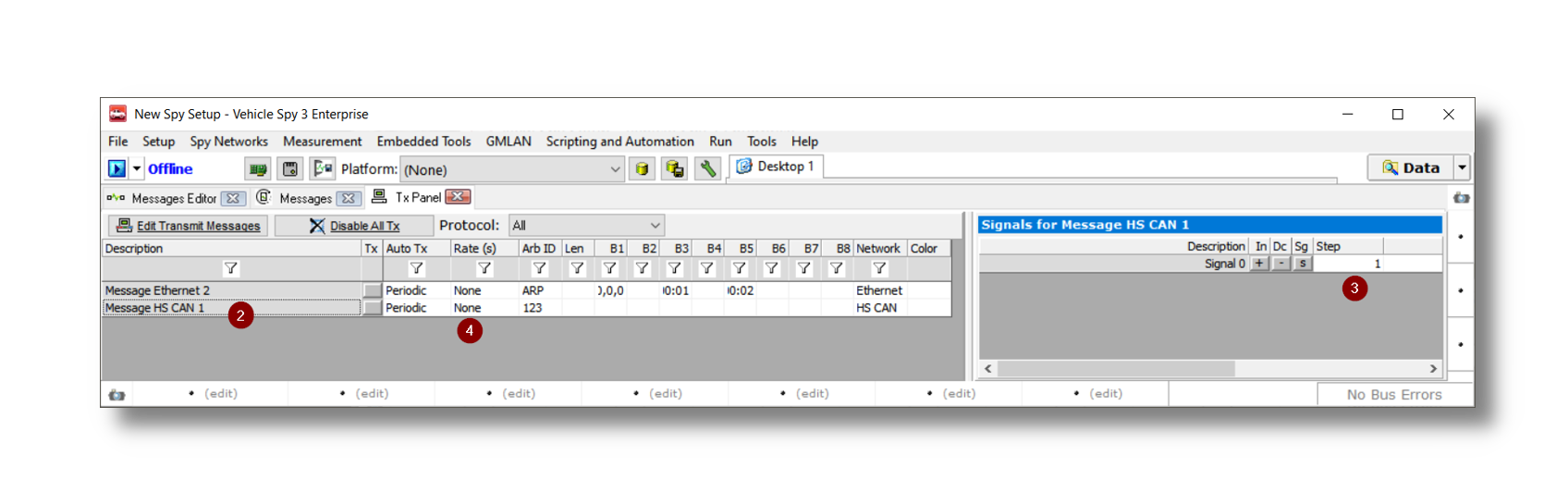Open the green wrench tool icon
The image size is (1568, 480).
(707, 169)
